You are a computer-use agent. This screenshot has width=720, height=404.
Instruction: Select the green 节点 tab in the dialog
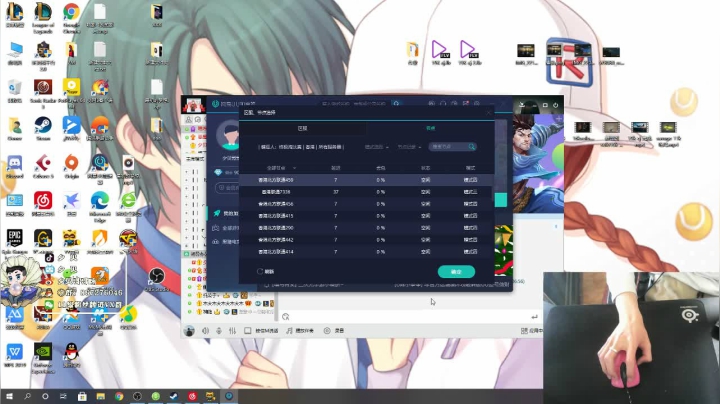click(430, 129)
